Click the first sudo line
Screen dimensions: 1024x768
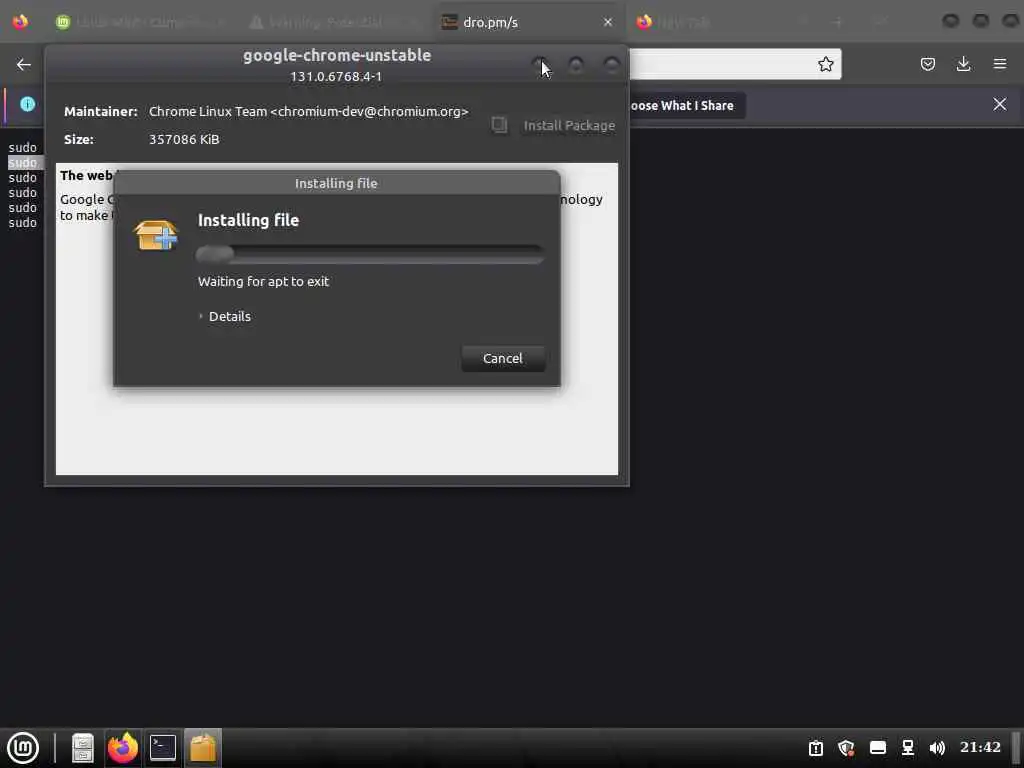[x=23, y=148]
